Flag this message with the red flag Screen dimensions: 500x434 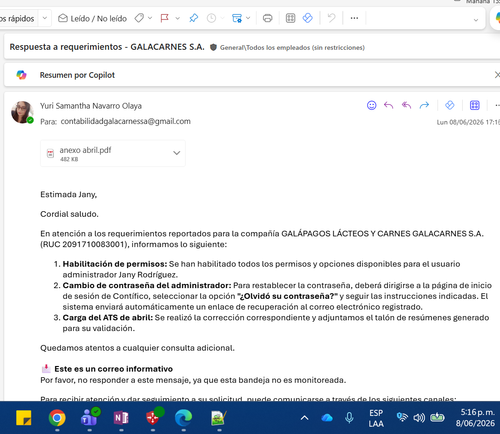[x=164, y=18]
